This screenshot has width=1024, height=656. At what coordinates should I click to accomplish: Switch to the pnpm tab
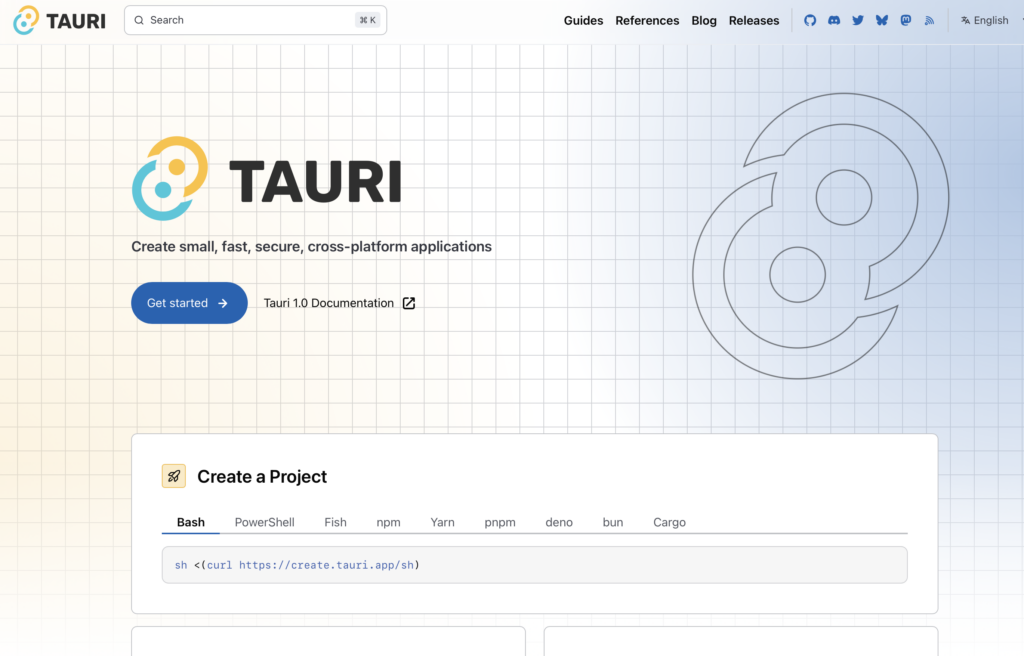click(500, 522)
